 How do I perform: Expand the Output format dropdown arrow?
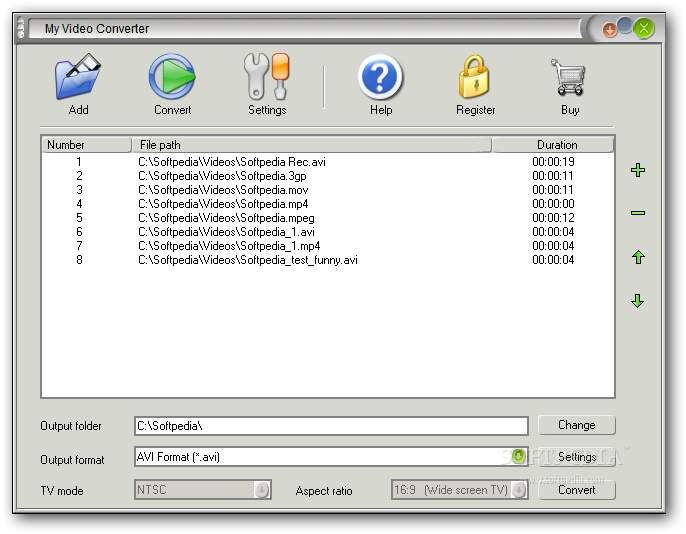518,457
